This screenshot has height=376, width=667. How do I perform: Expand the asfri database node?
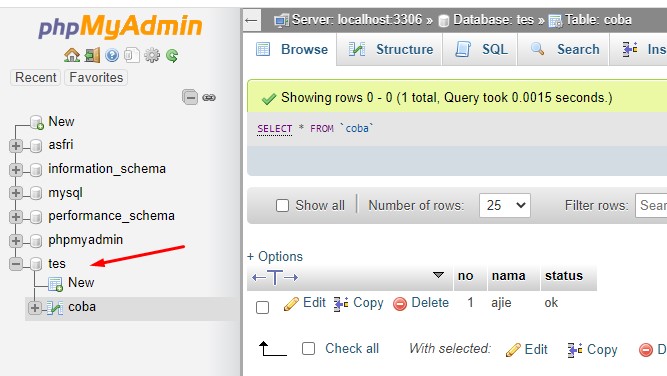pos(16,146)
